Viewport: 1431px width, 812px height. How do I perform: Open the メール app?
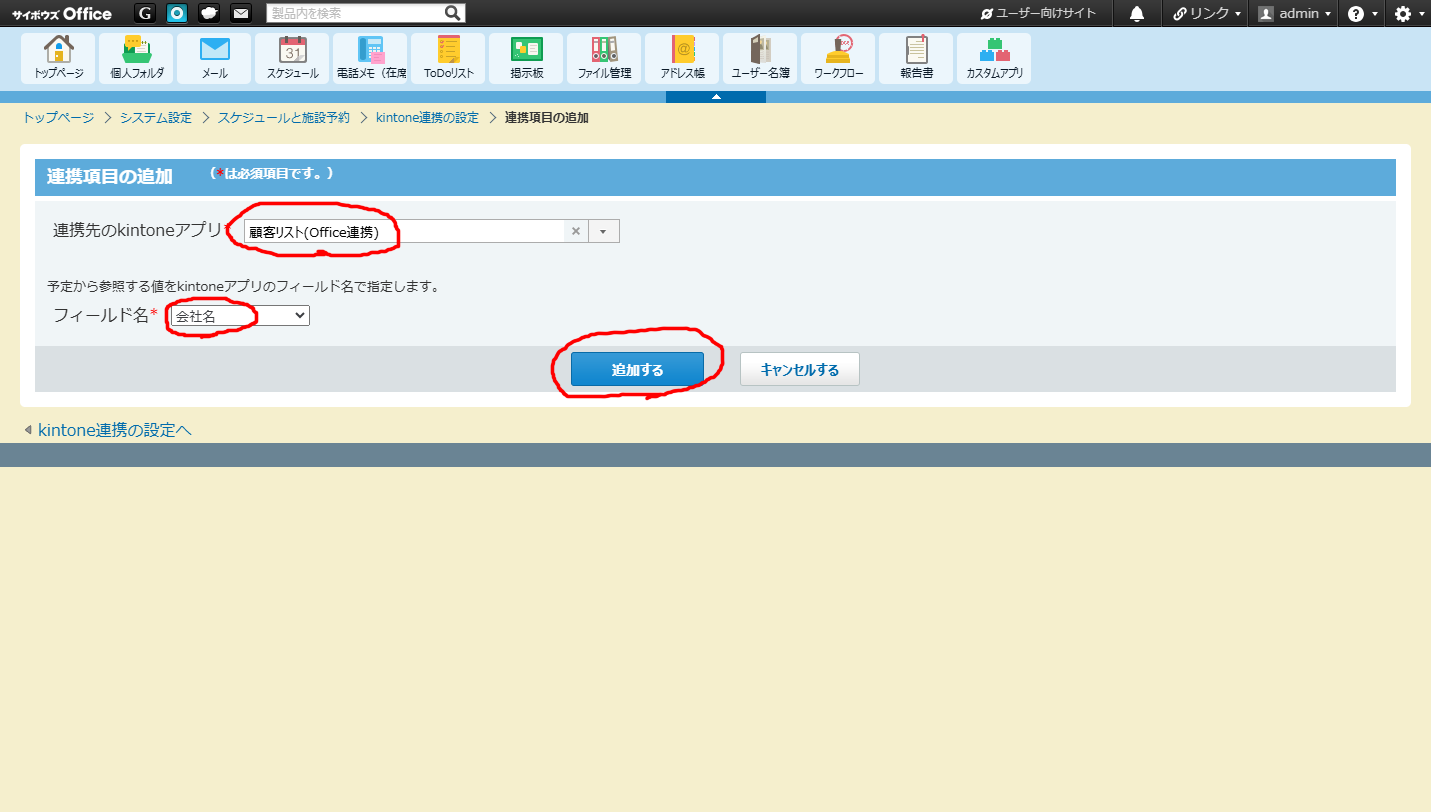pyautogui.click(x=215, y=59)
